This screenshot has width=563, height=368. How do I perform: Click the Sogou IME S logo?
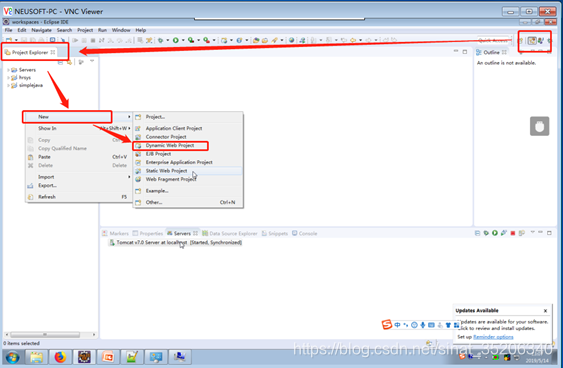point(386,324)
